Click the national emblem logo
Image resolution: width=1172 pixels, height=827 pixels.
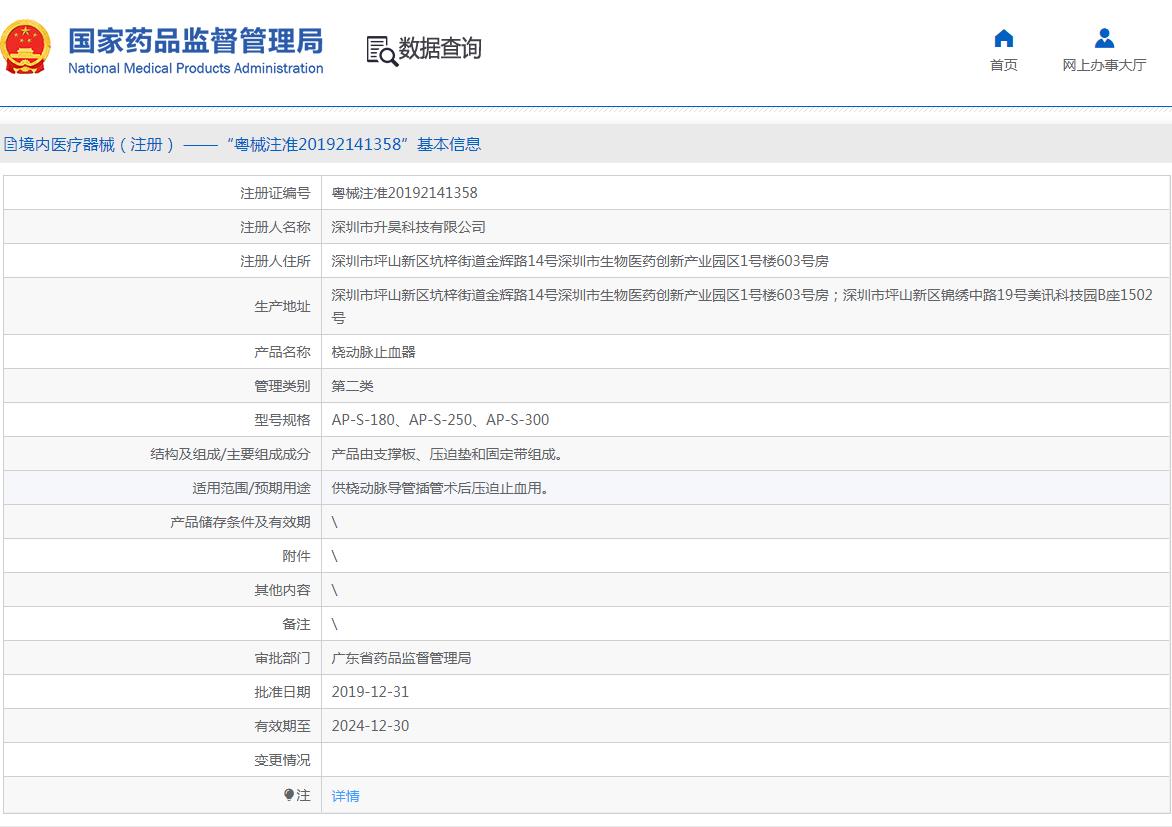(x=27, y=48)
